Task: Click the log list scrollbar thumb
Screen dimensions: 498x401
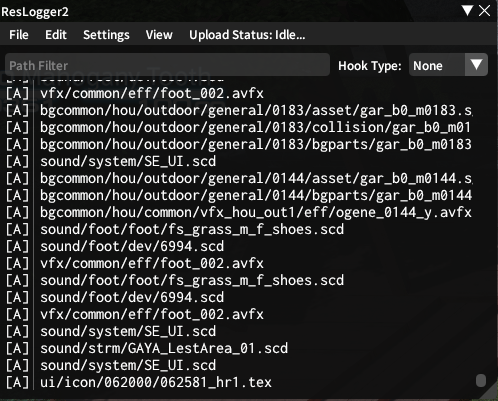Action: click(481, 381)
